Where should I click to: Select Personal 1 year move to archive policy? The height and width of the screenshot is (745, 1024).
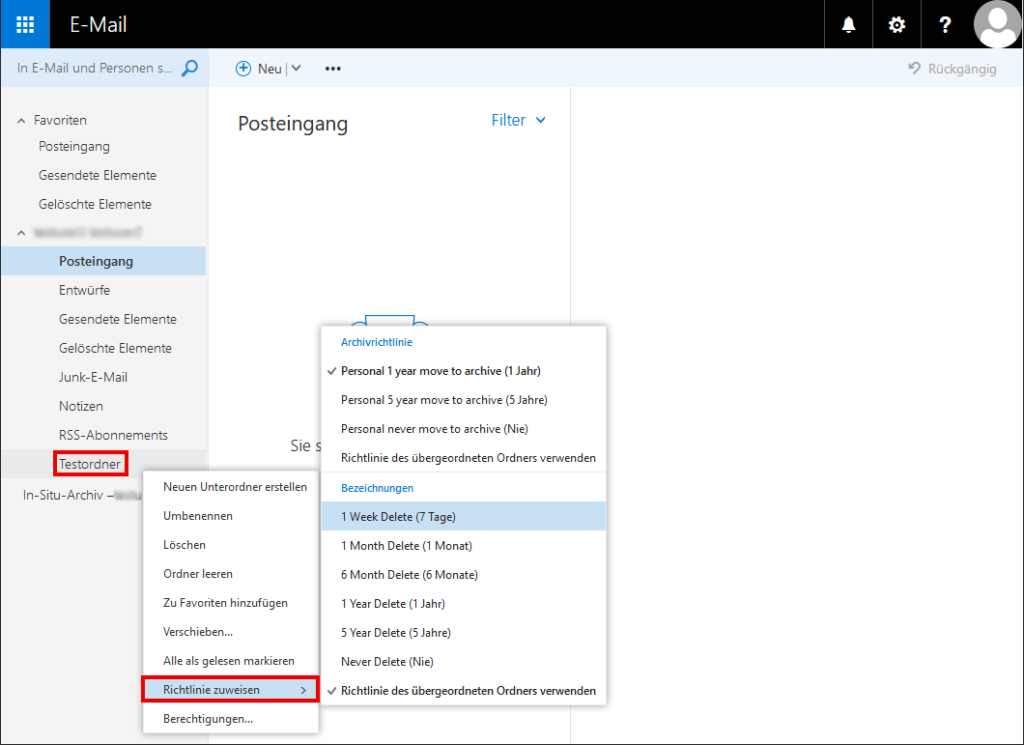pyautogui.click(x=440, y=371)
